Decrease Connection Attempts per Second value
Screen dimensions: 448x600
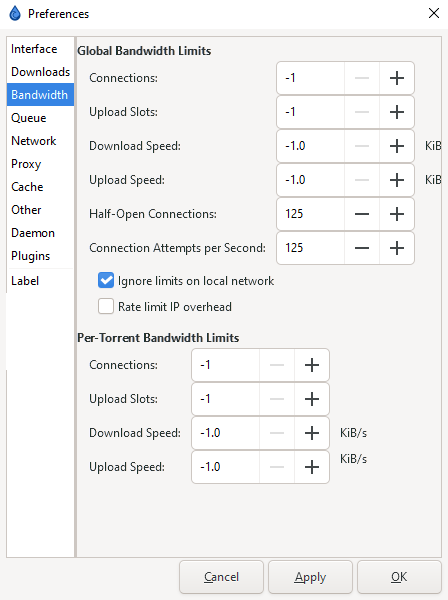362,248
